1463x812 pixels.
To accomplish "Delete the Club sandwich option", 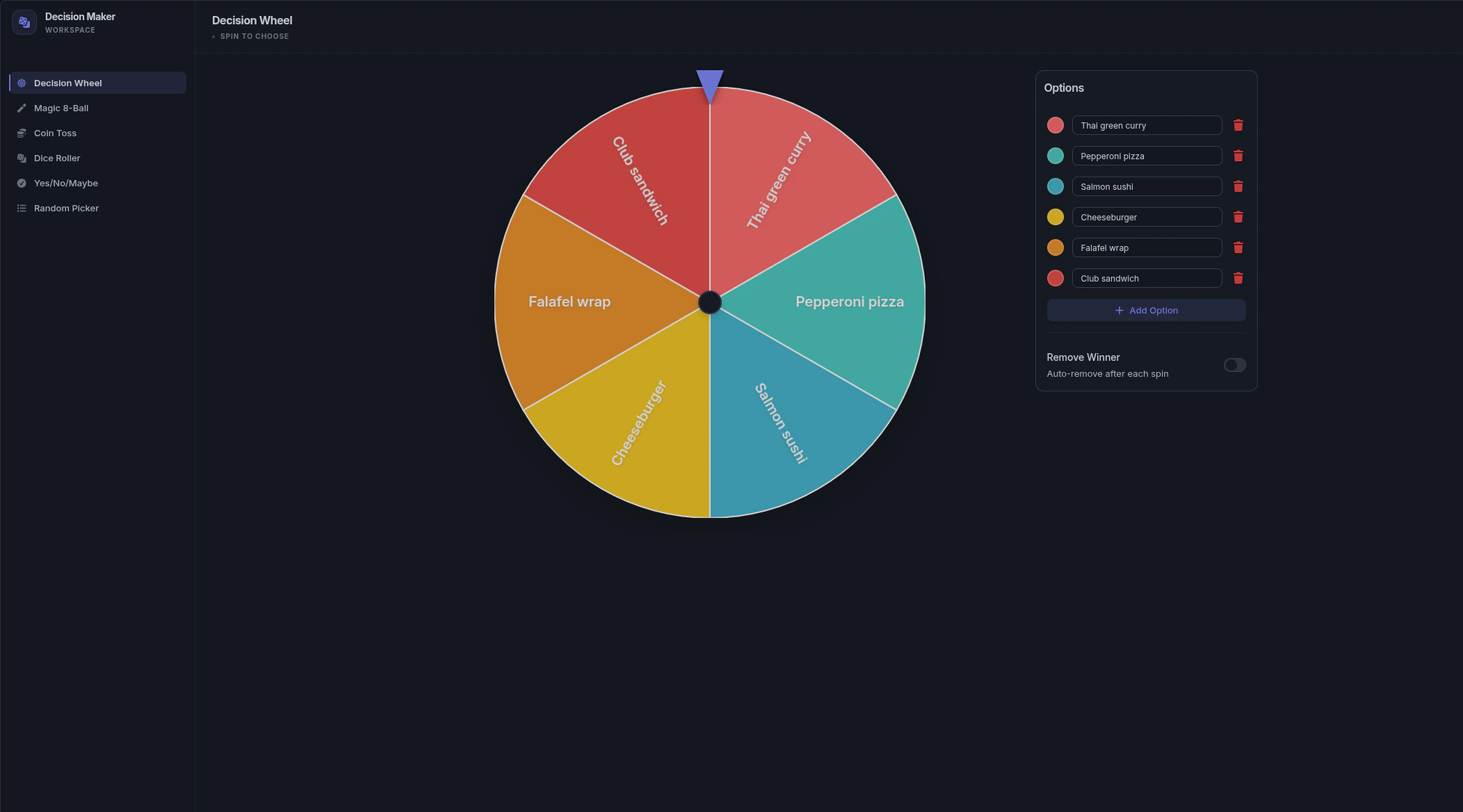I will point(1238,278).
